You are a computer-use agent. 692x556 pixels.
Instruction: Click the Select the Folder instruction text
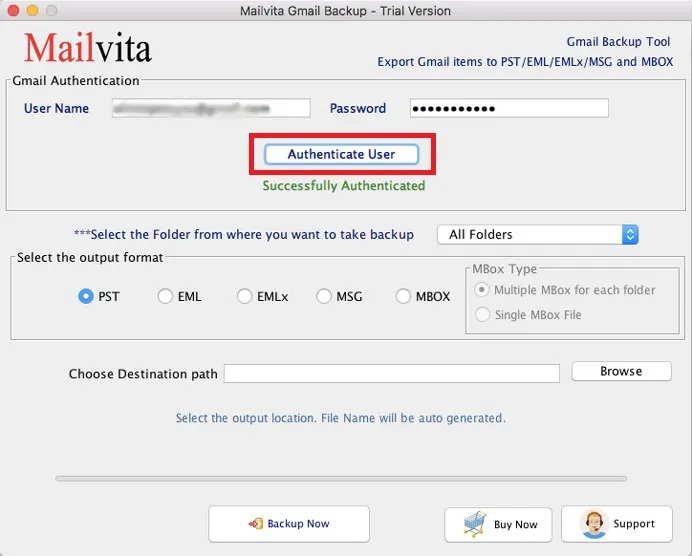coord(244,234)
